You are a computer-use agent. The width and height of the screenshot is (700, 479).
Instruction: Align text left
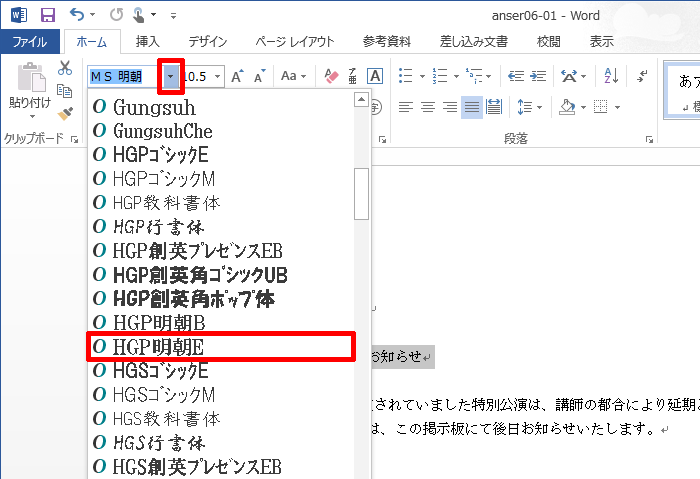[x=406, y=107]
